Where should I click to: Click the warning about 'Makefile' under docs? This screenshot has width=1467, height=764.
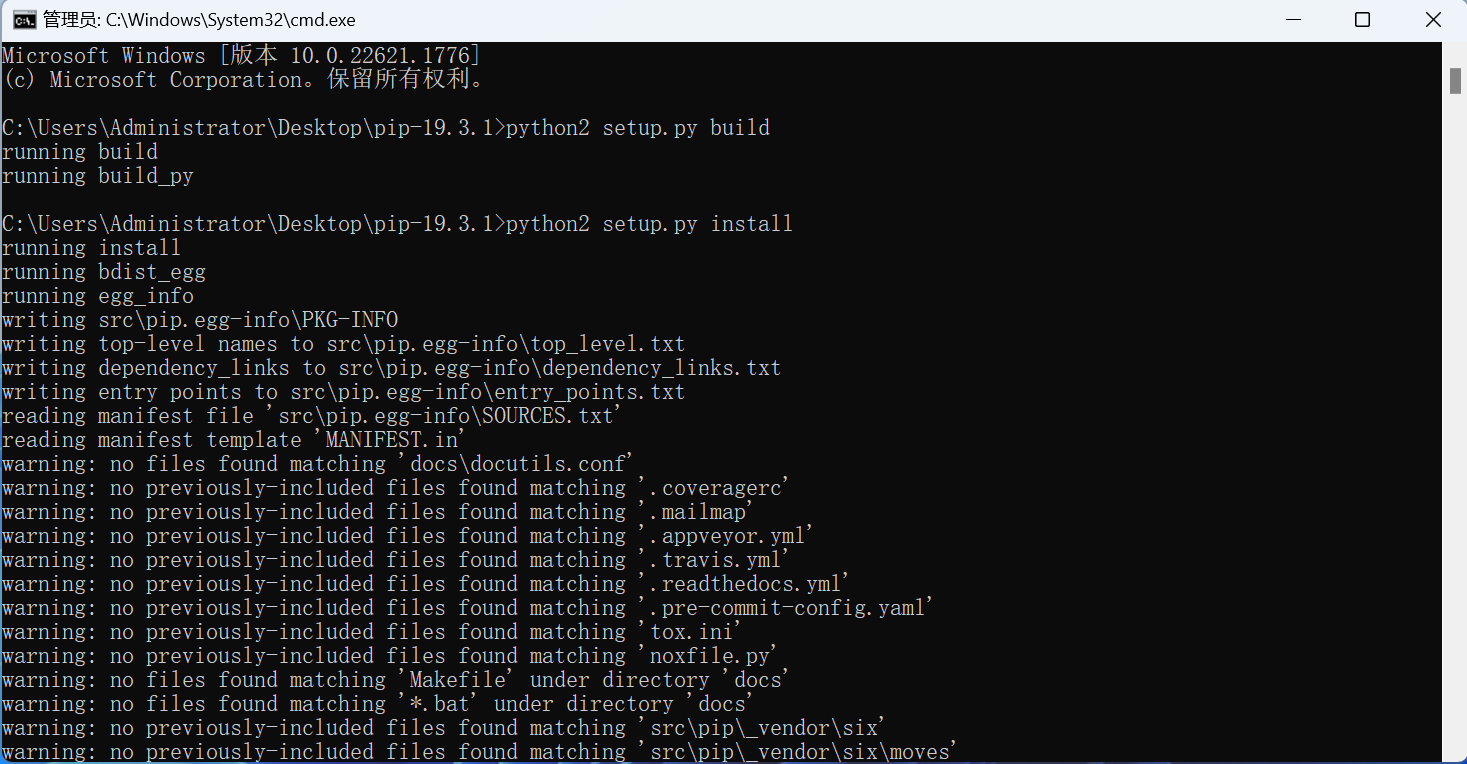[396, 680]
